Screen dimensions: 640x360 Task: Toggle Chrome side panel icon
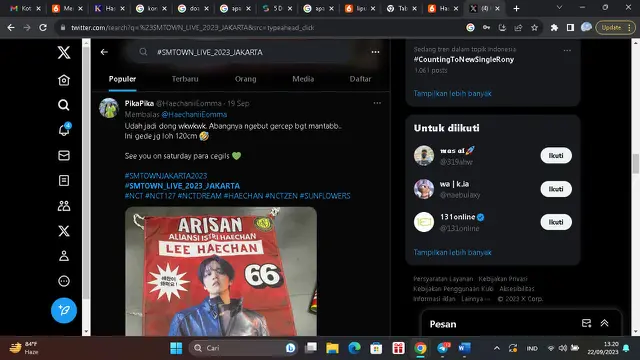(x=570, y=27)
